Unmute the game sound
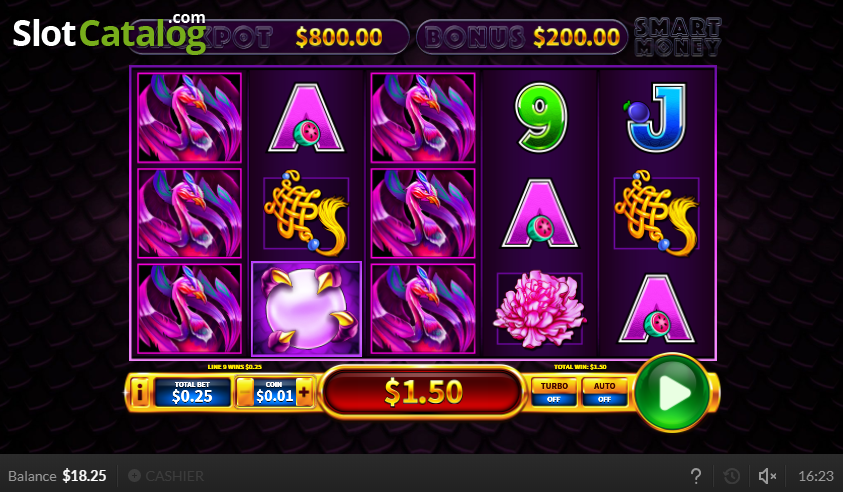The width and height of the screenshot is (843, 492). pyautogui.click(x=767, y=476)
